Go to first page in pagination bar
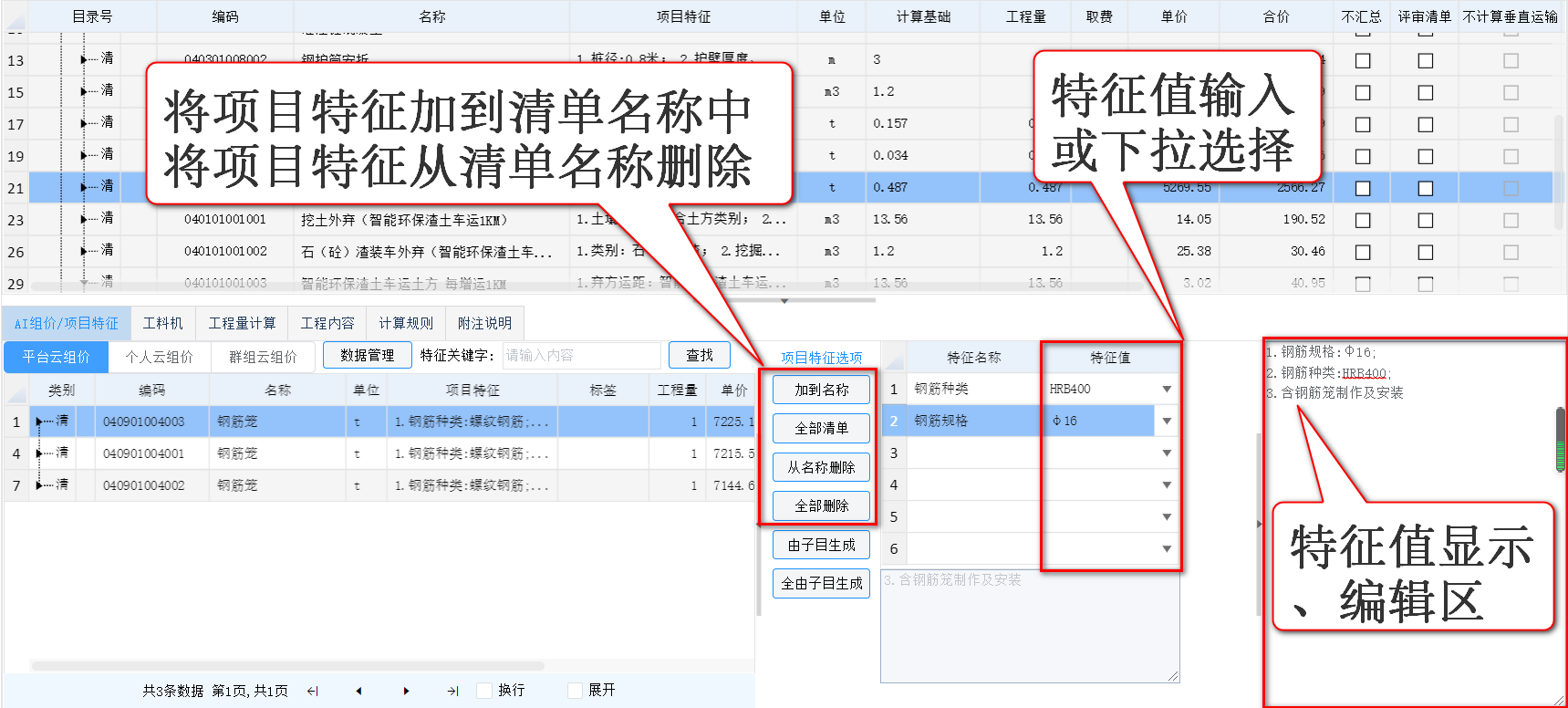 click(313, 691)
